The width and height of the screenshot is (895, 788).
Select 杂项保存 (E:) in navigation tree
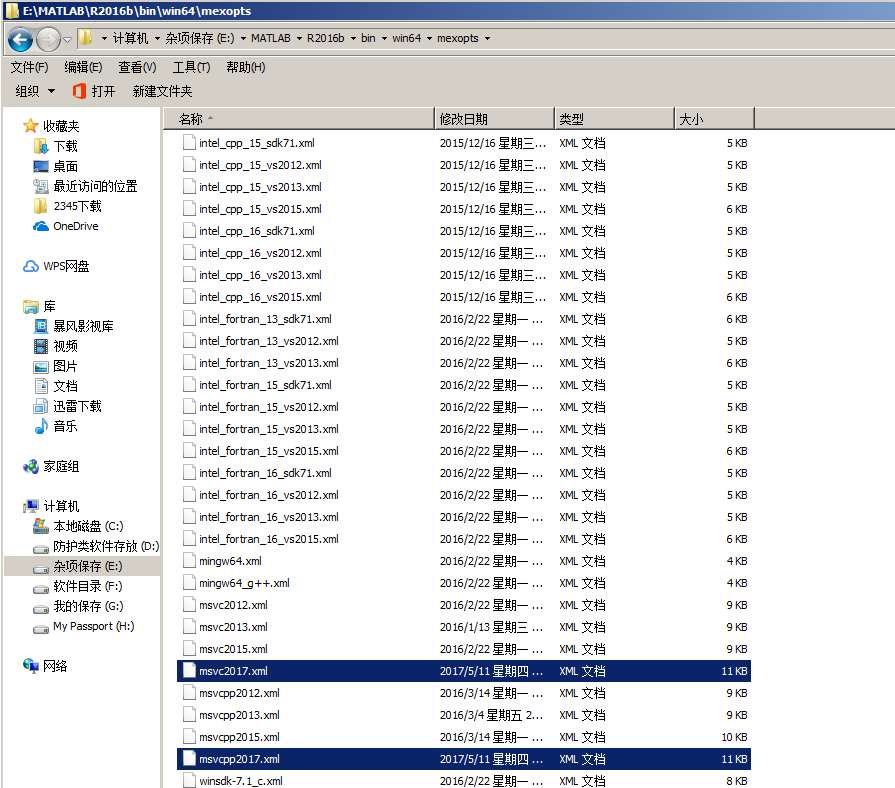click(82, 566)
